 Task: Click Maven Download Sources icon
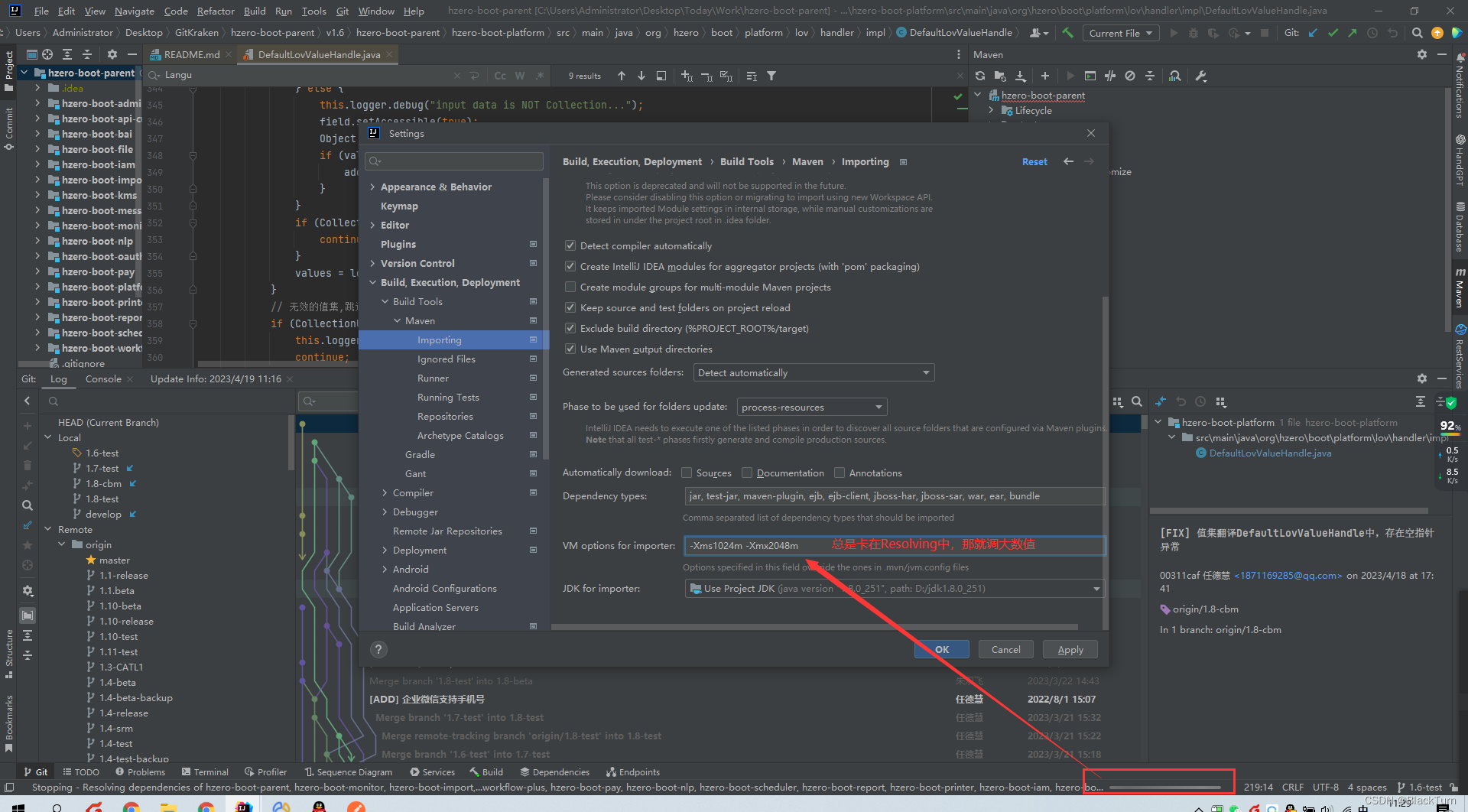[x=1021, y=76]
